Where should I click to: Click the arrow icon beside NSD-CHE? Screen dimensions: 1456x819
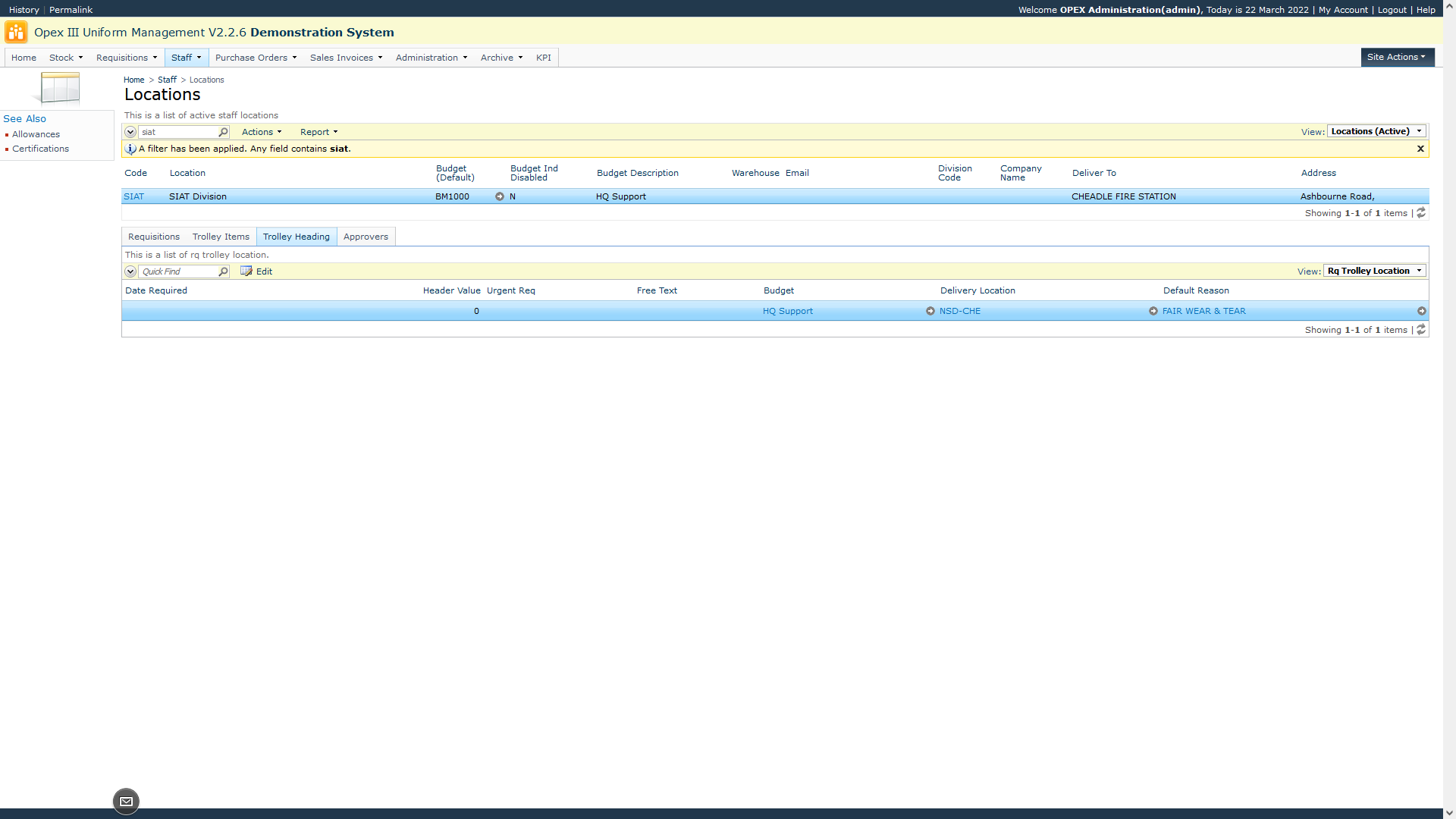pyautogui.click(x=930, y=311)
